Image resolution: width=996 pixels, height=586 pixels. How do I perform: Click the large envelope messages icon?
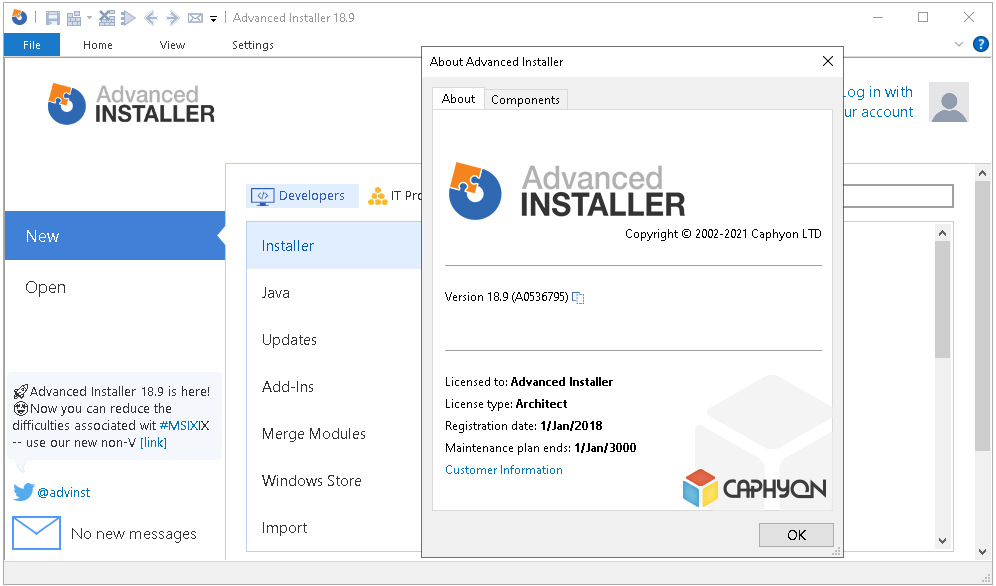36,532
